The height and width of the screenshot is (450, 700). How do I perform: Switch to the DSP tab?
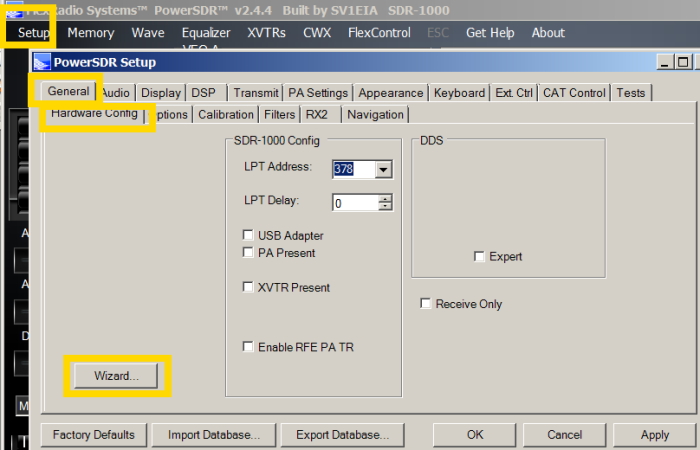[x=206, y=93]
